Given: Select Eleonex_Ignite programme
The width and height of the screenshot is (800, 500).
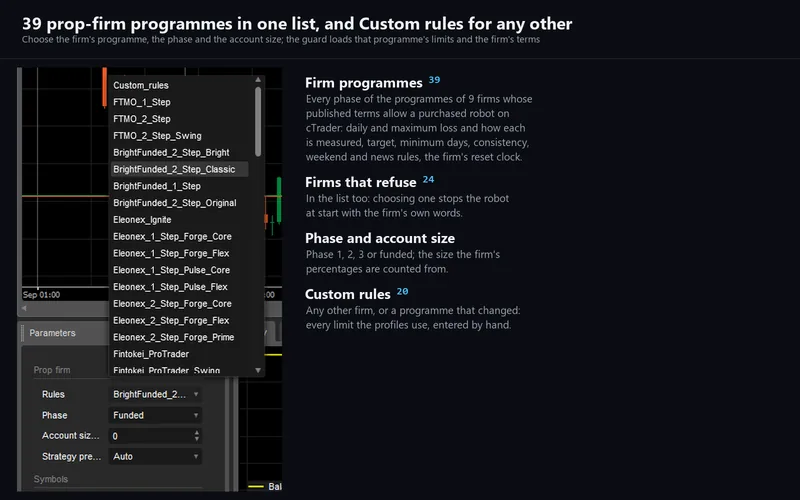Looking at the screenshot, I should point(142,220).
